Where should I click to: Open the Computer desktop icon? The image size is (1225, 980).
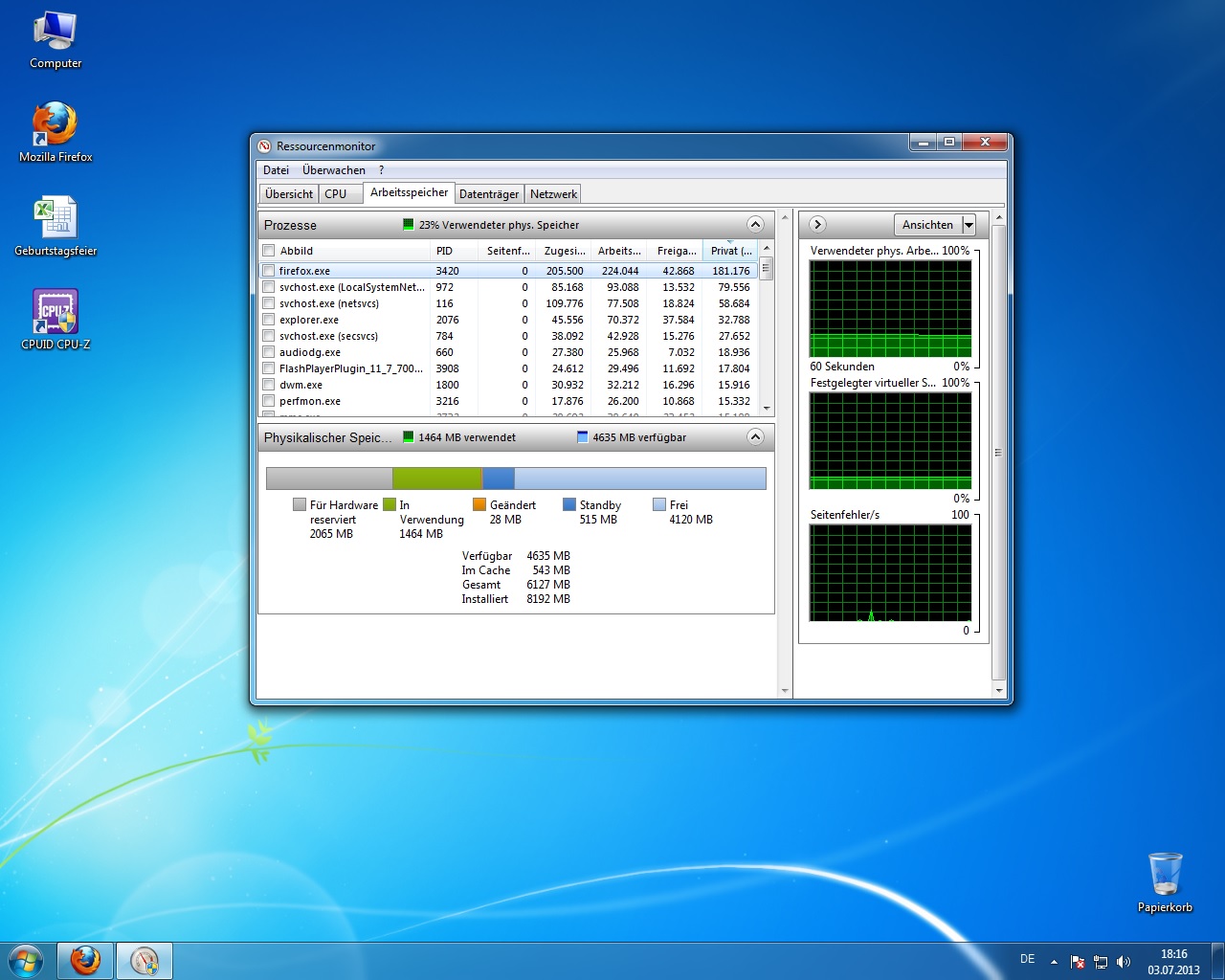(56, 40)
